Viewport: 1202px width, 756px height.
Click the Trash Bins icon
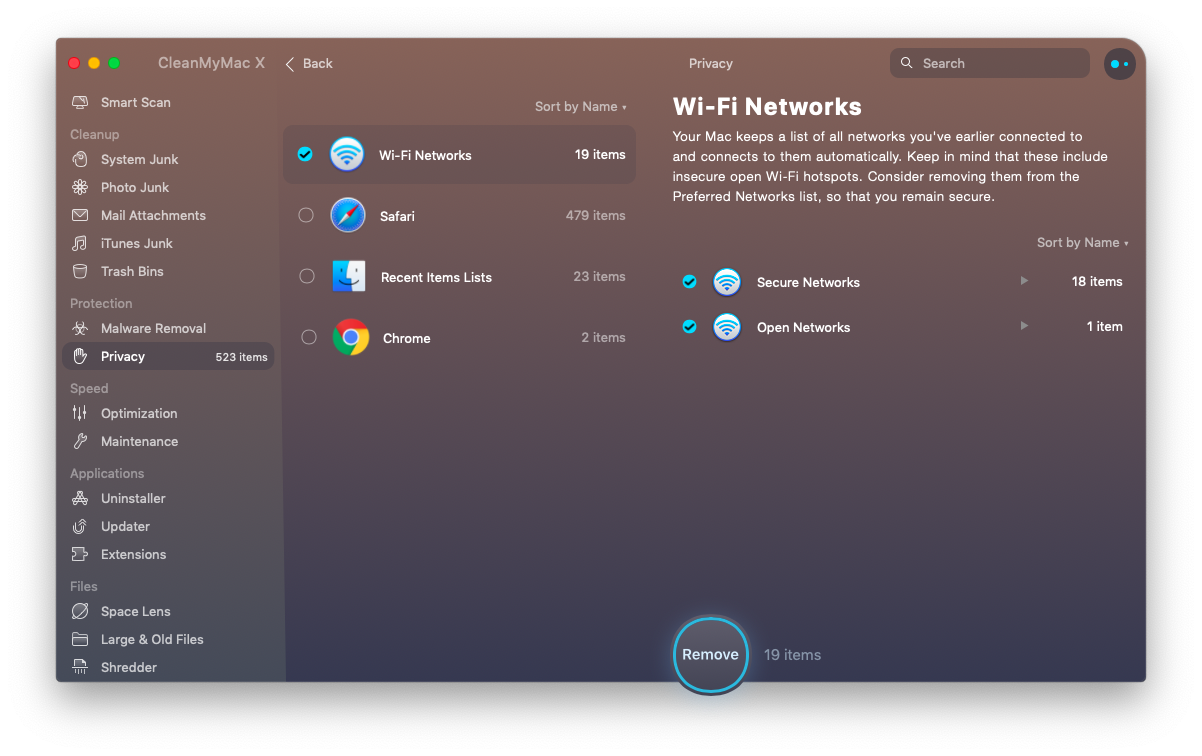(x=80, y=272)
